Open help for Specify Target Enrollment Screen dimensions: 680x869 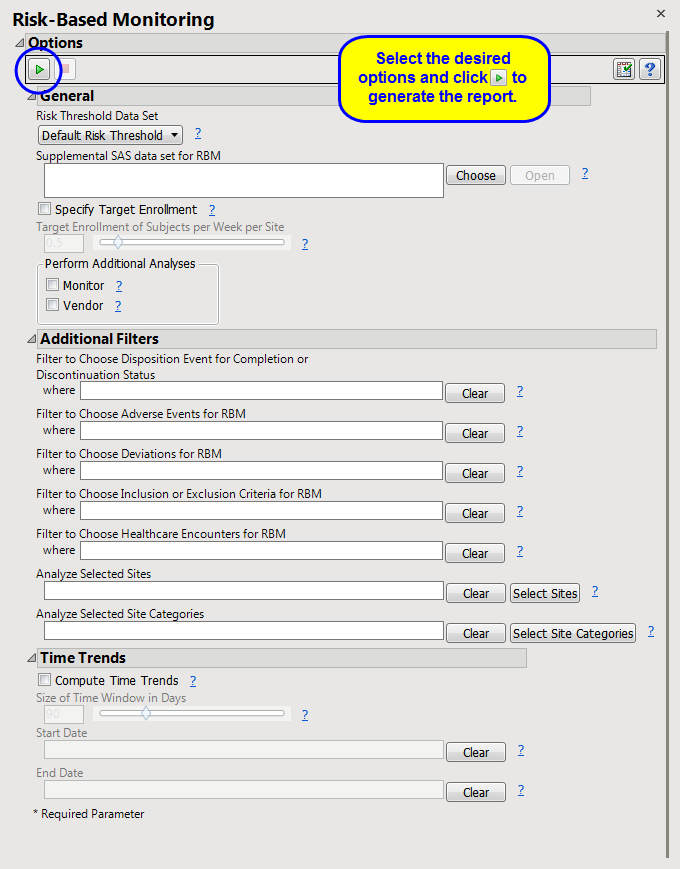212,209
